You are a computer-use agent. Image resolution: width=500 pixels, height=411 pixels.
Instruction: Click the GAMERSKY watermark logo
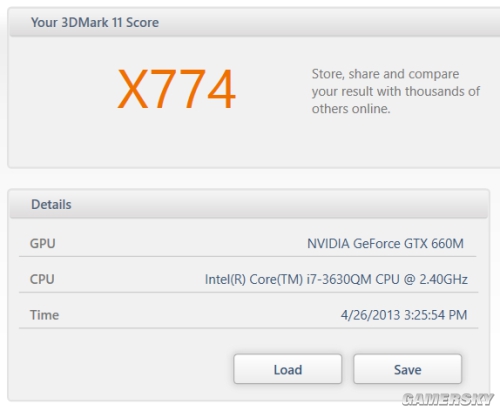point(448,399)
